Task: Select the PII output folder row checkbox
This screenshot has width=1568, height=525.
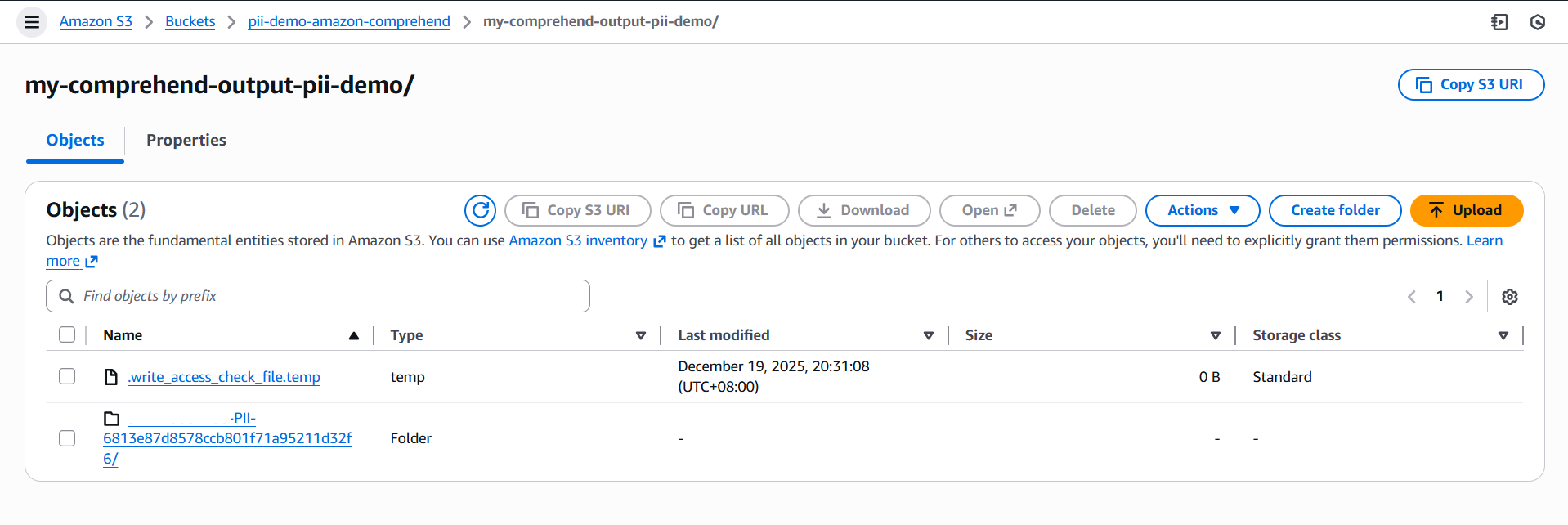Action: point(66,438)
